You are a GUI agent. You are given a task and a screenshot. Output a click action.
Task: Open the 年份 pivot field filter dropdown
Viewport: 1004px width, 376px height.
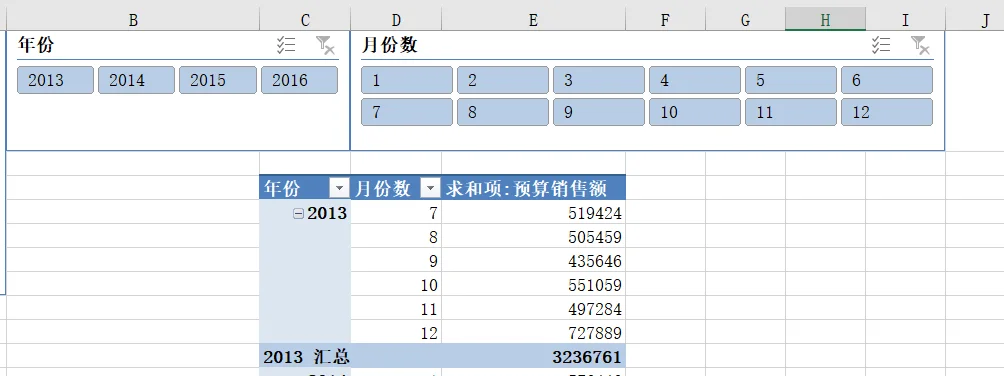(339, 188)
